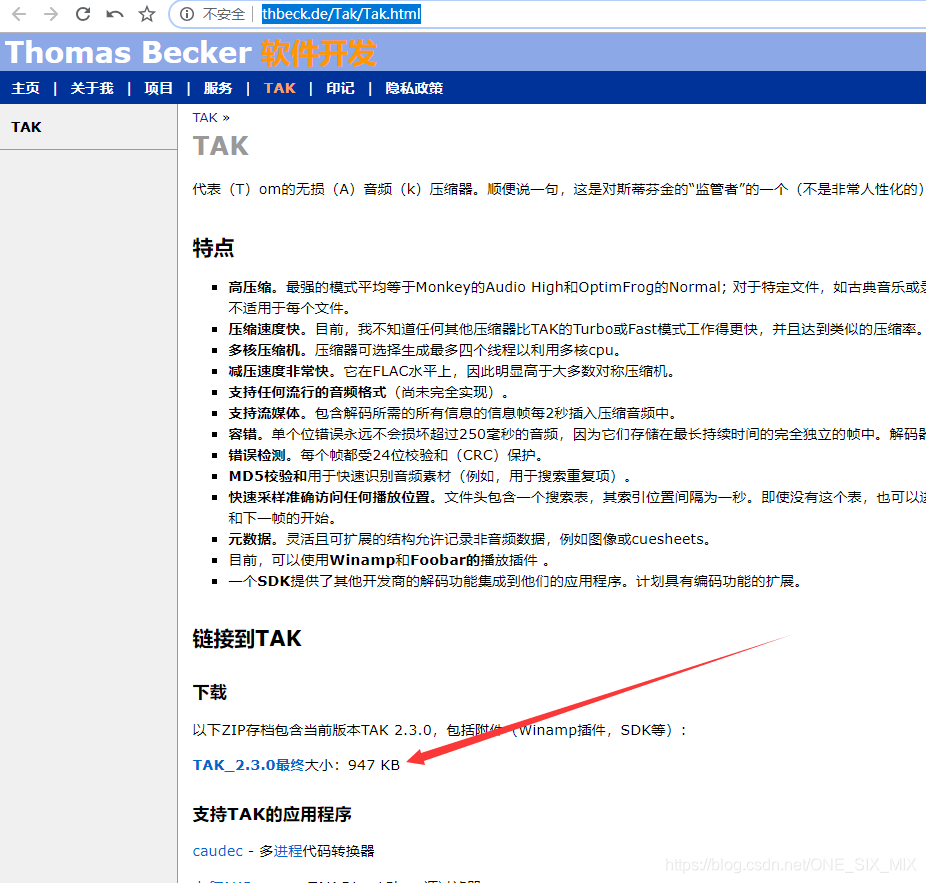Select TAK in the left sidebar
Image resolution: width=926 pixels, height=883 pixels.
coord(27,127)
